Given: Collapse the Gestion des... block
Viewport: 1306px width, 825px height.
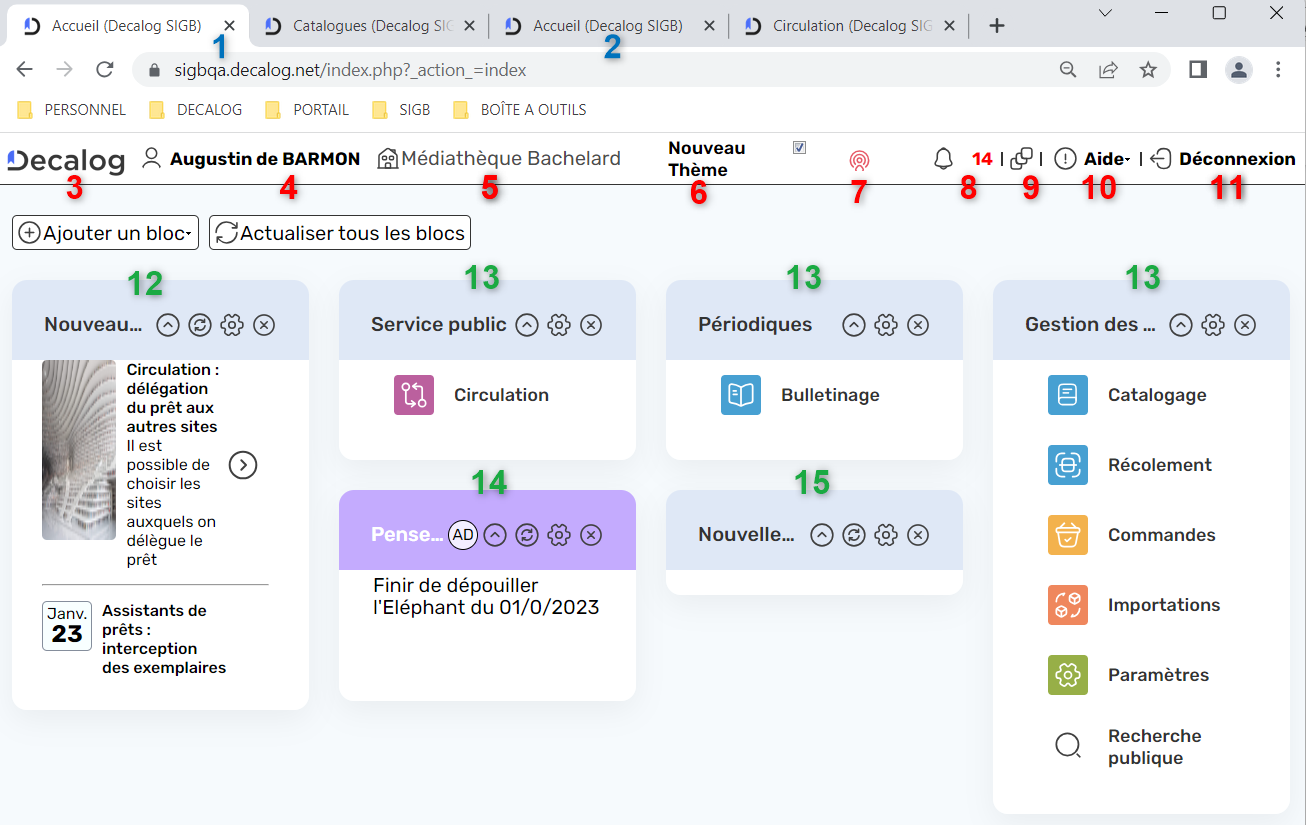Looking at the screenshot, I should (x=1181, y=325).
